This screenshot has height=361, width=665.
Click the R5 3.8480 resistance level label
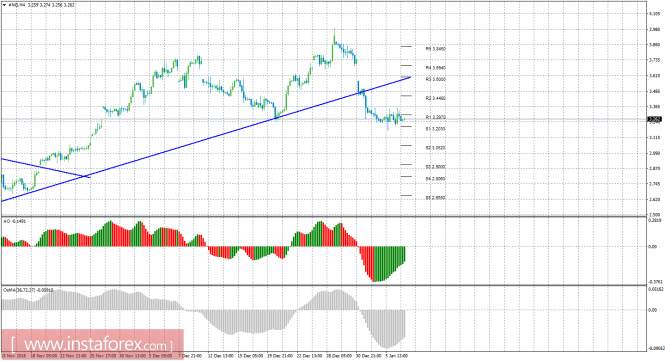436,49
